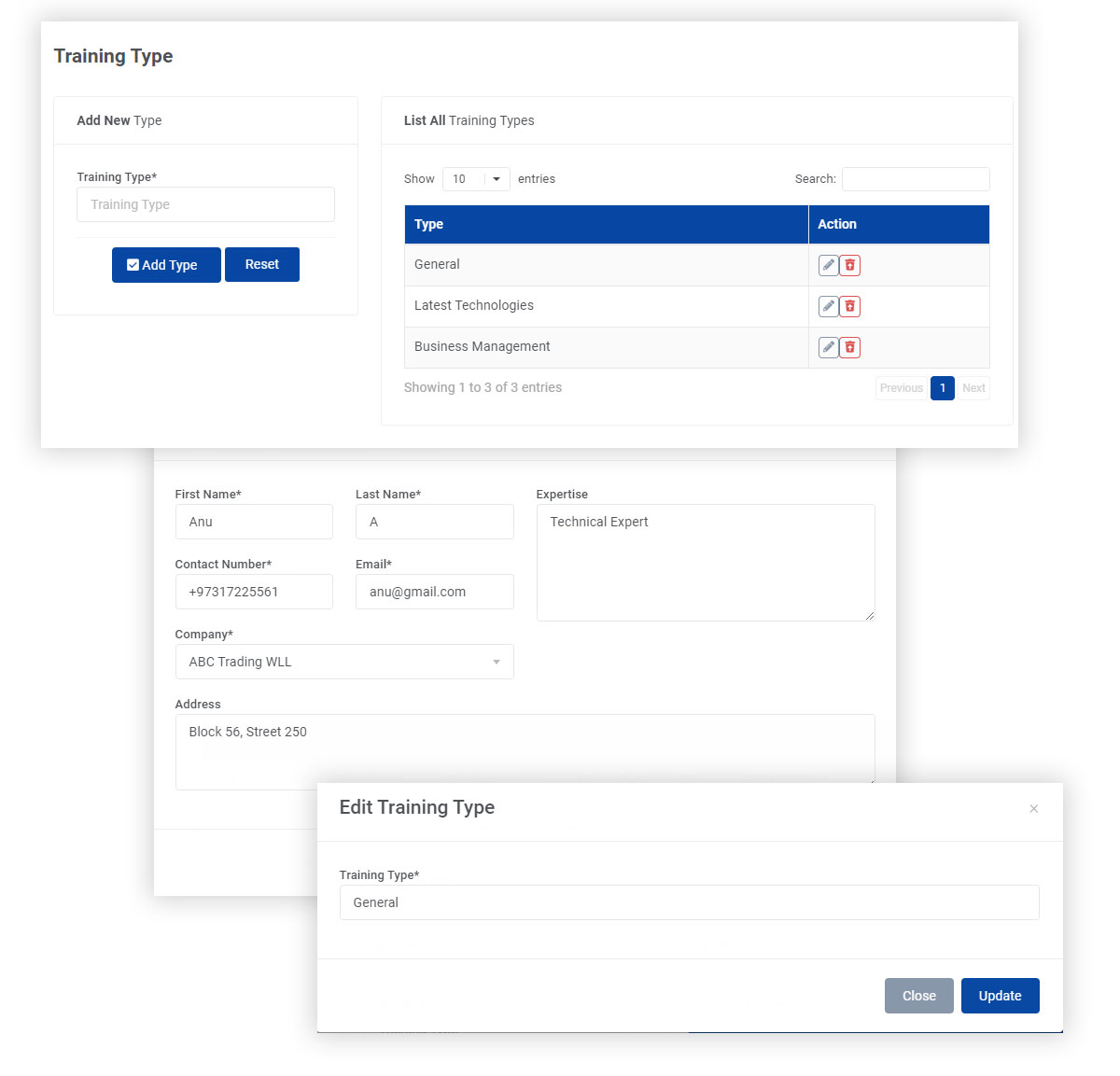Close Edit Training Type dialog with X
Image resolution: width=1120 pixels, height=1076 pixels.
(x=1033, y=809)
